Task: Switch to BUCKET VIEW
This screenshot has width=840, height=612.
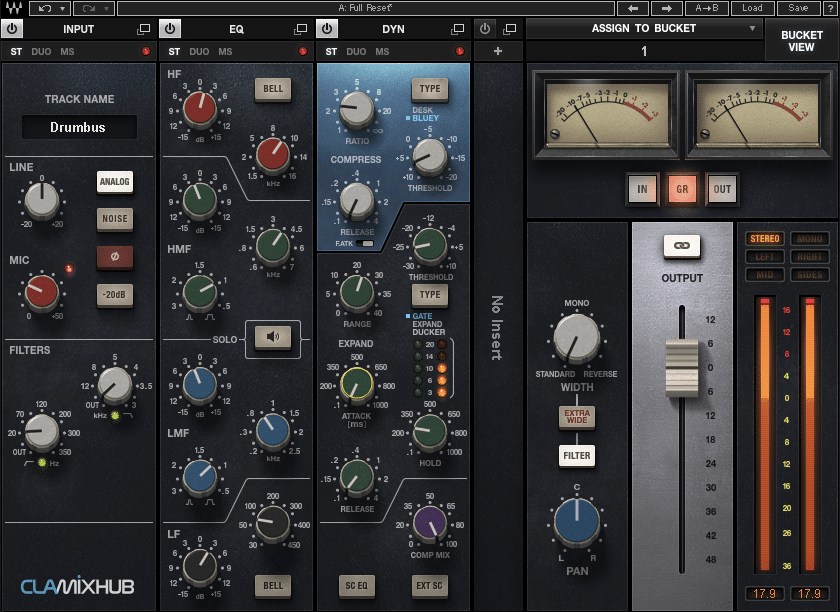Action: point(801,41)
